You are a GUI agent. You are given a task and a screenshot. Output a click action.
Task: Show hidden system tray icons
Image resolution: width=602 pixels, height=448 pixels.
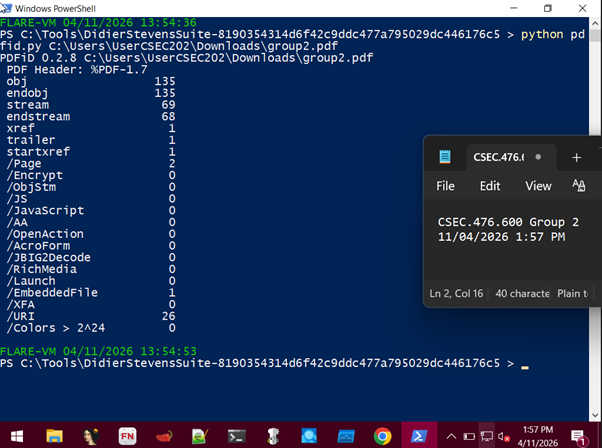point(452,436)
